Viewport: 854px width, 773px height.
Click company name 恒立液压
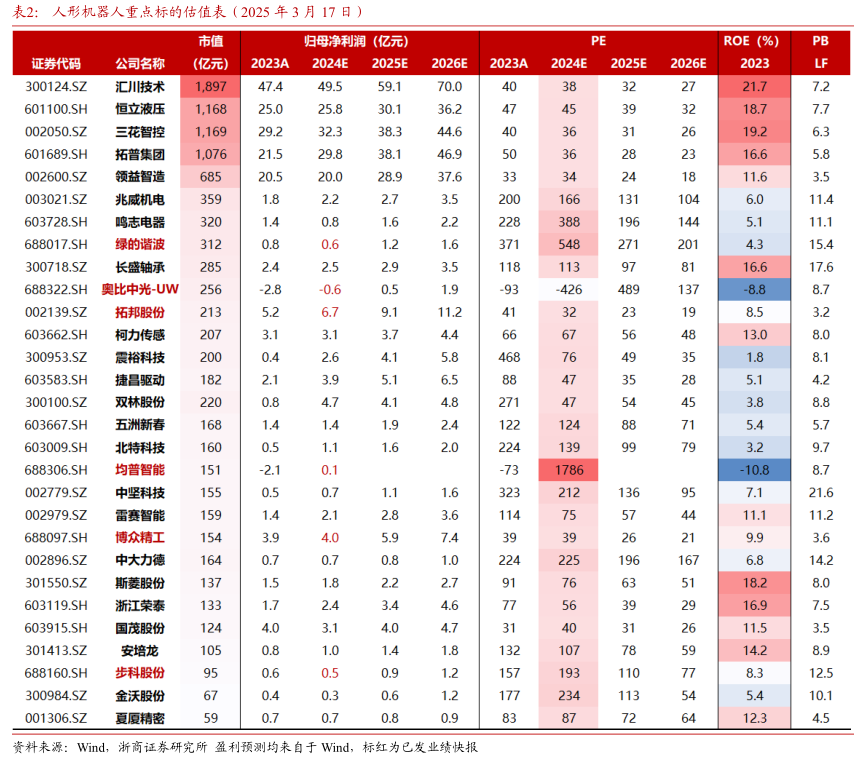point(140,109)
